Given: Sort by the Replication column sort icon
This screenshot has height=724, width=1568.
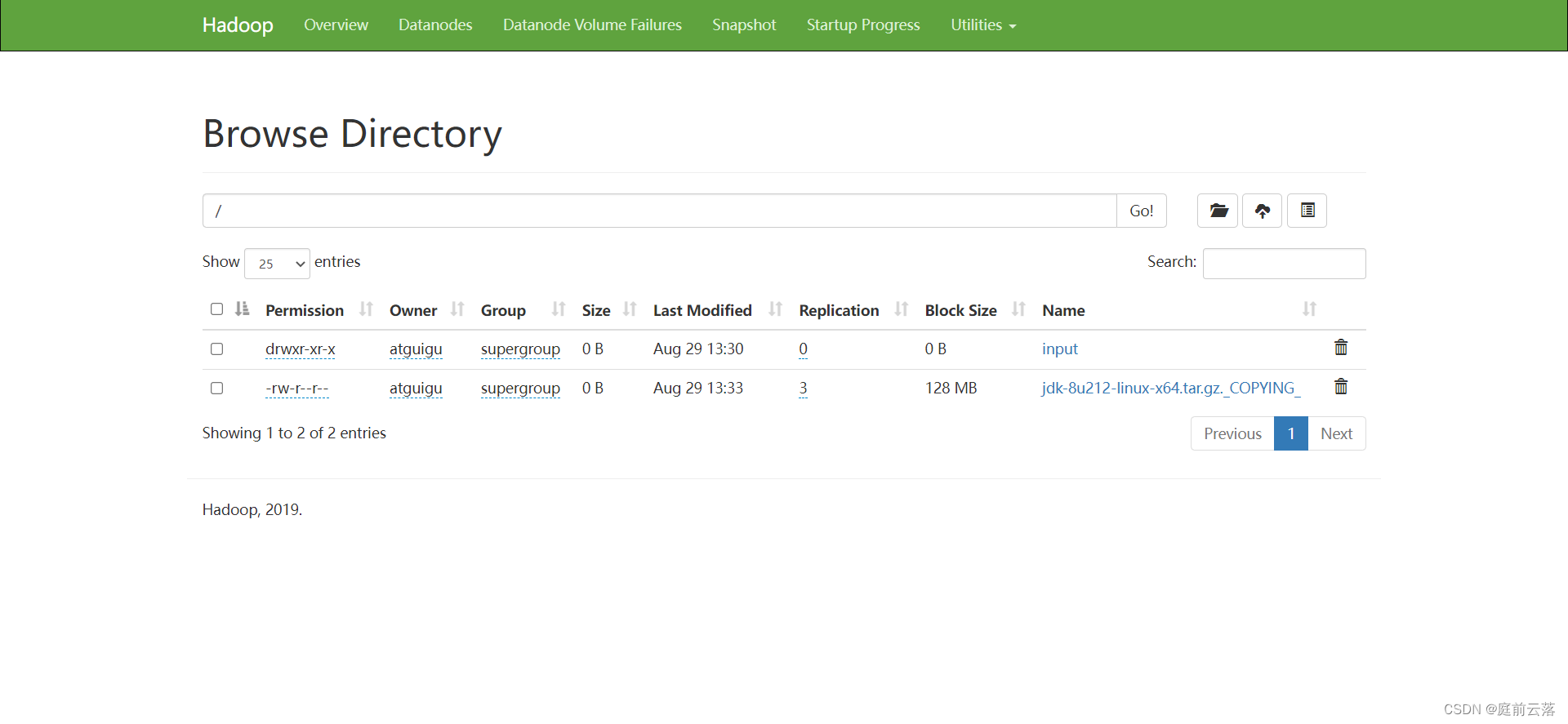Looking at the screenshot, I should tap(902, 309).
